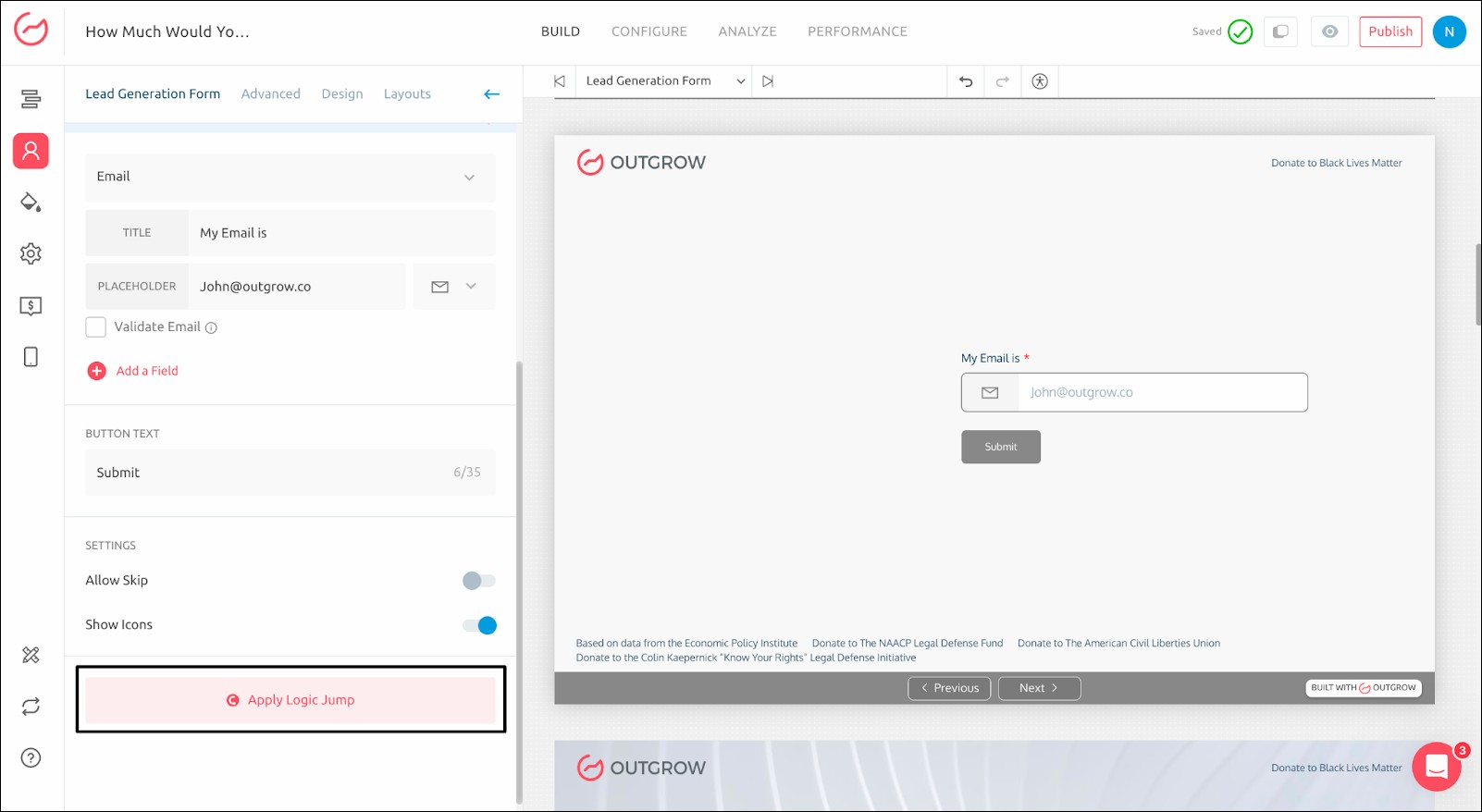Click the preview eye icon
1482x812 pixels.
(x=1329, y=31)
